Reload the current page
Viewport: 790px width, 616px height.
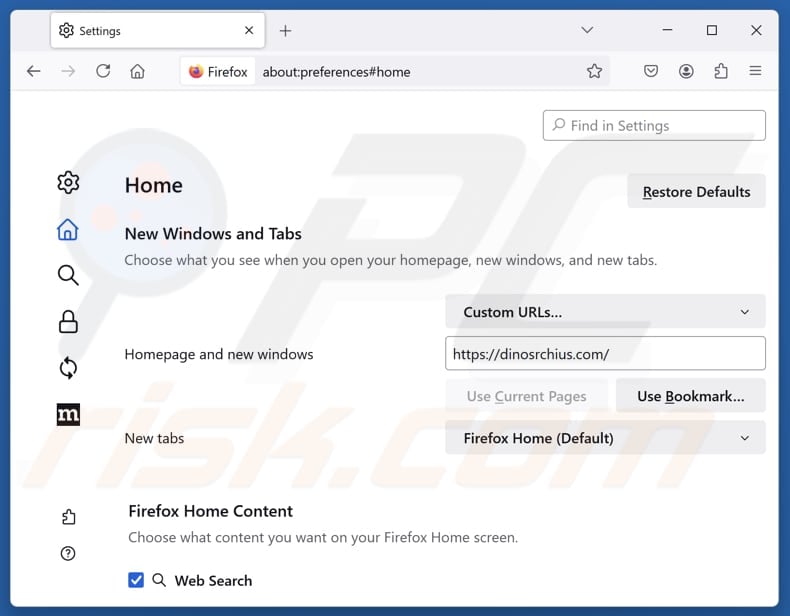[103, 71]
